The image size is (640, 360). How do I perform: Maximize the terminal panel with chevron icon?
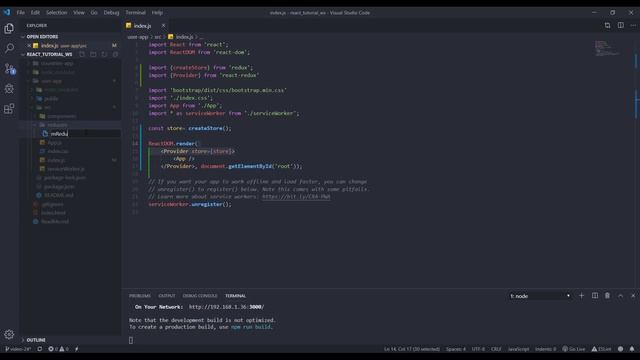coord(620,296)
